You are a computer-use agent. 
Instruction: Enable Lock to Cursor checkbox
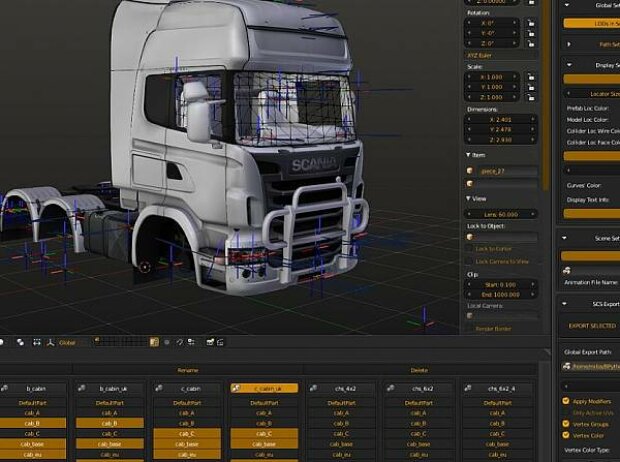(x=469, y=249)
